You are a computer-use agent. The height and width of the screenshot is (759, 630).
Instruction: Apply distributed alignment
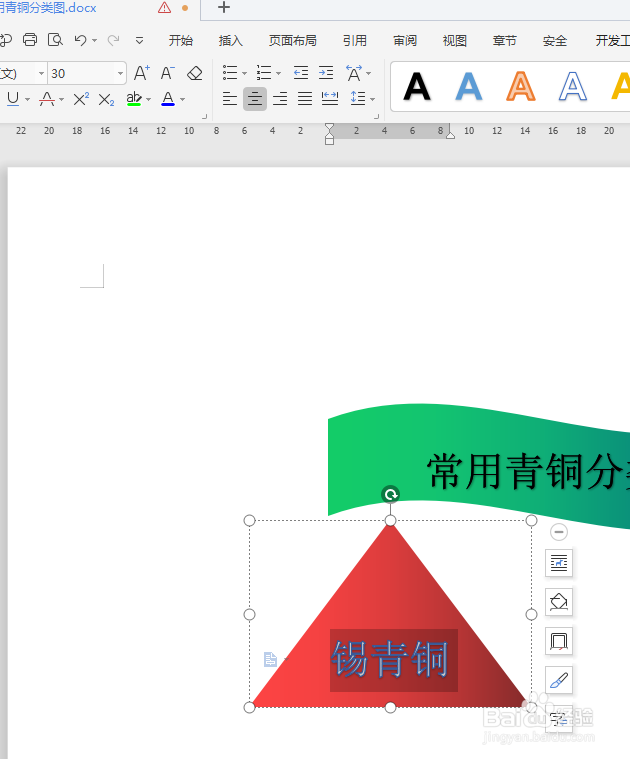point(330,99)
